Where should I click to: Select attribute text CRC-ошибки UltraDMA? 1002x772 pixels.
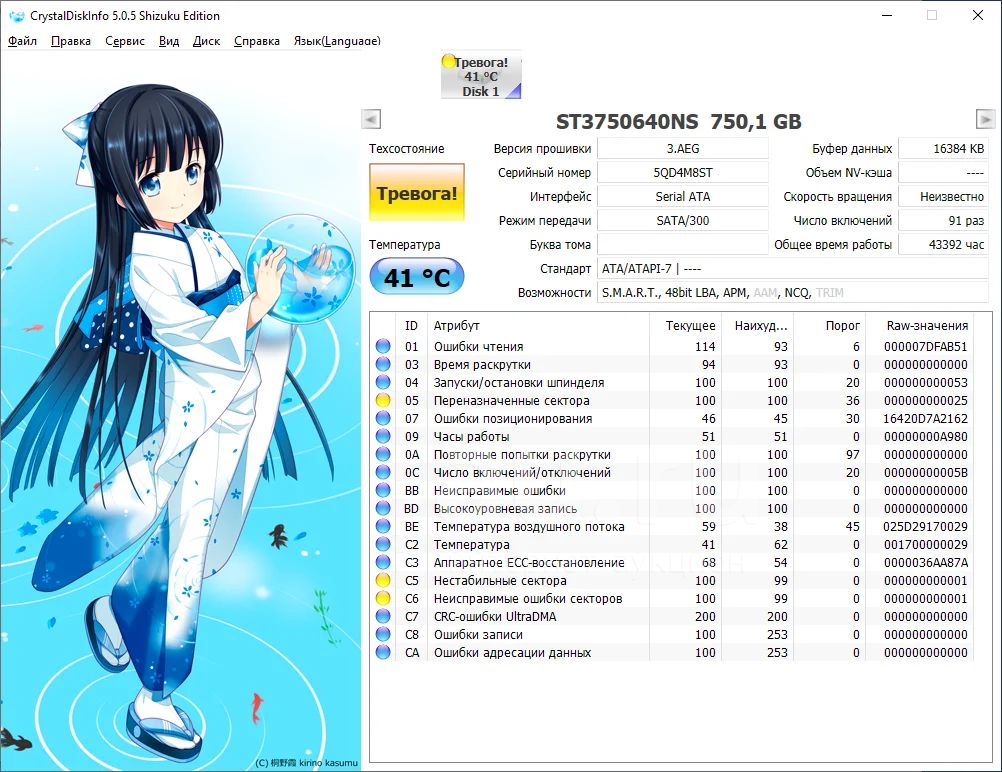click(x=495, y=617)
